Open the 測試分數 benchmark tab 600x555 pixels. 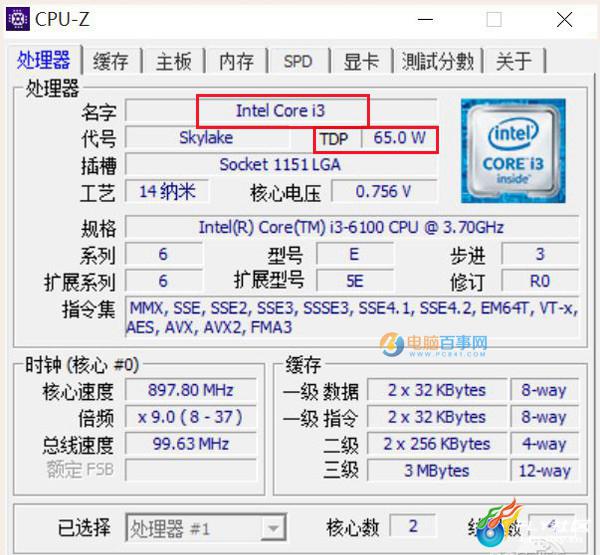click(x=438, y=61)
